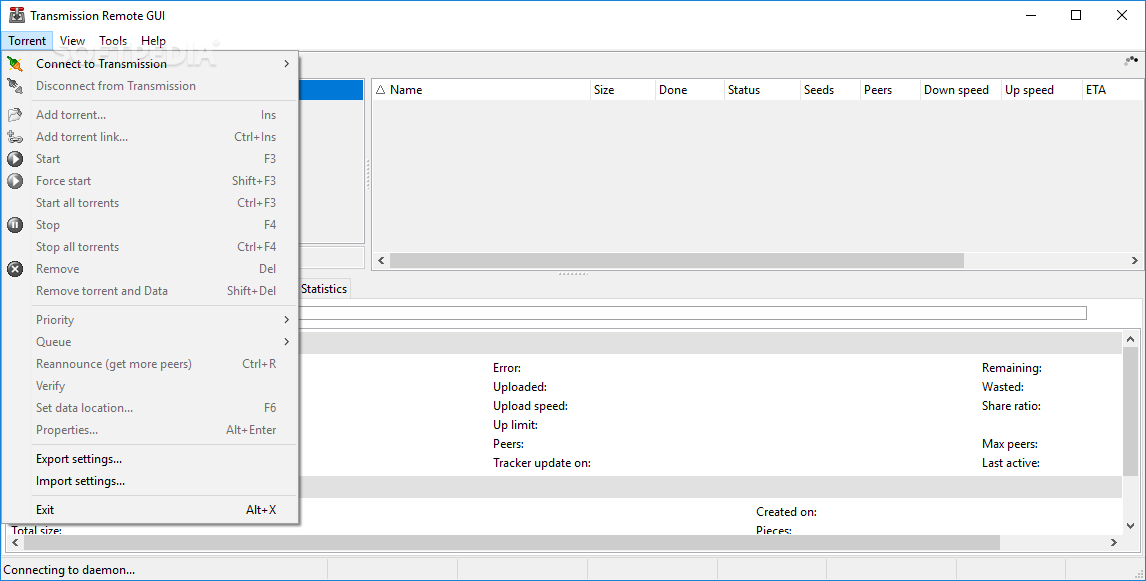This screenshot has height=581, width=1146.
Task: Click the Connect to Transmission plug icon
Action: (18, 63)
